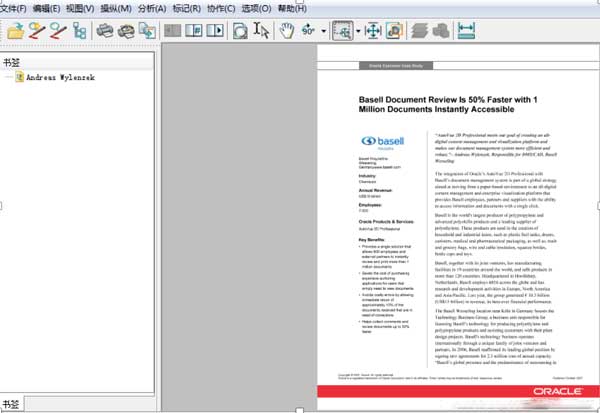Expand the rotate 90° dropdown arrow
600x413 pixels.
click(323, 31)
